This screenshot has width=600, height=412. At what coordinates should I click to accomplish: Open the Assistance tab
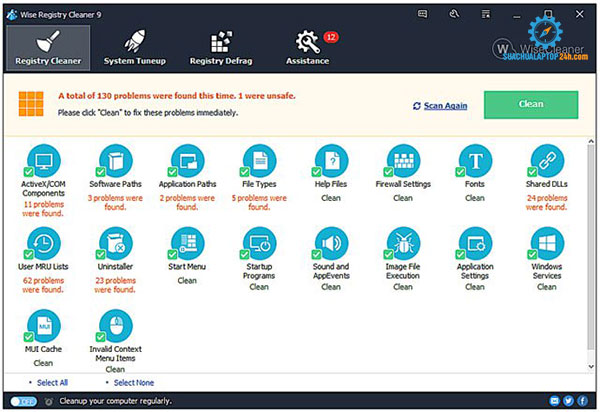[308, 48]
